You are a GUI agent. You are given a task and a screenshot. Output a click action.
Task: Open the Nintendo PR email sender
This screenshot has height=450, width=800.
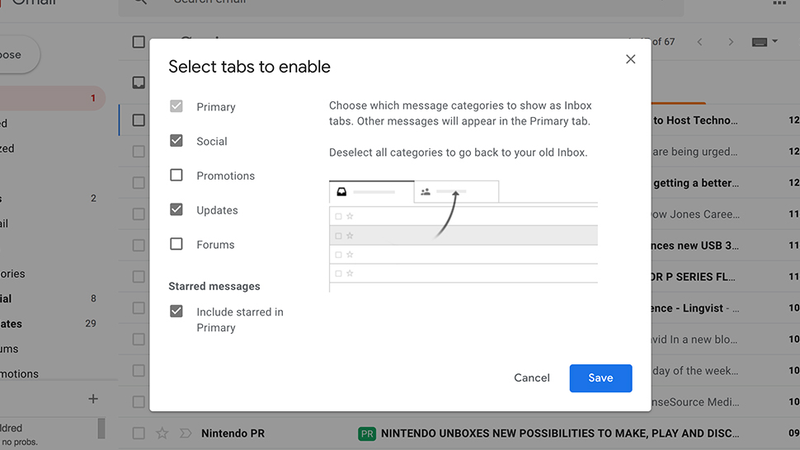point(233,433)
